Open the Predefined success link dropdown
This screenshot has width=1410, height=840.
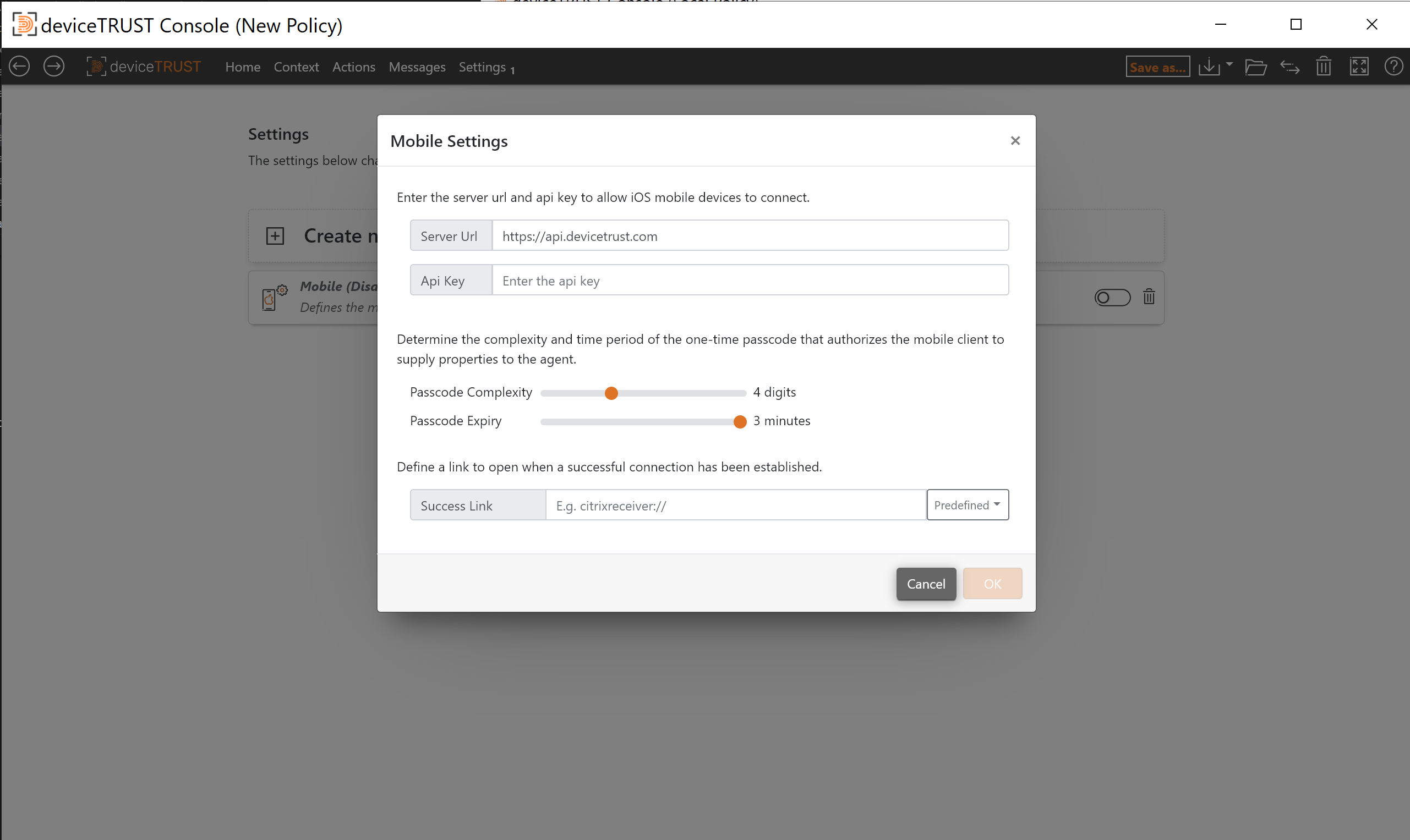click(x=966, y=504)
